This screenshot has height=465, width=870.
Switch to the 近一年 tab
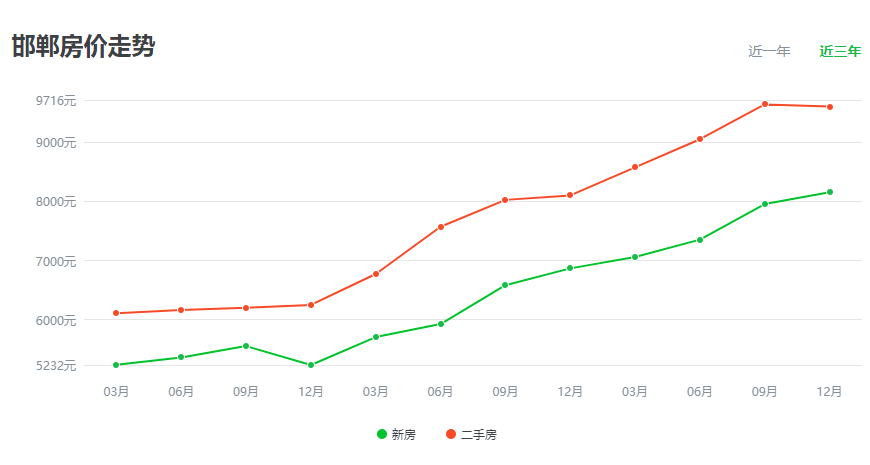click(769, 51)
